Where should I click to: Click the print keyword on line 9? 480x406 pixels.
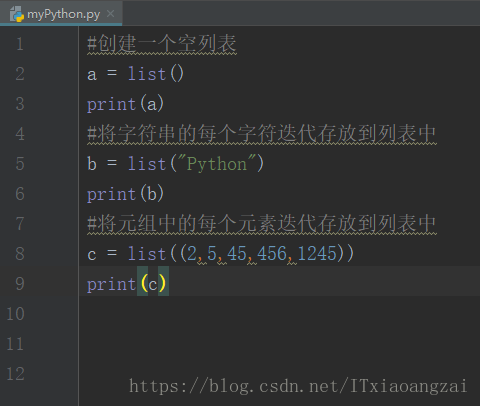click(x=111, y=284)
